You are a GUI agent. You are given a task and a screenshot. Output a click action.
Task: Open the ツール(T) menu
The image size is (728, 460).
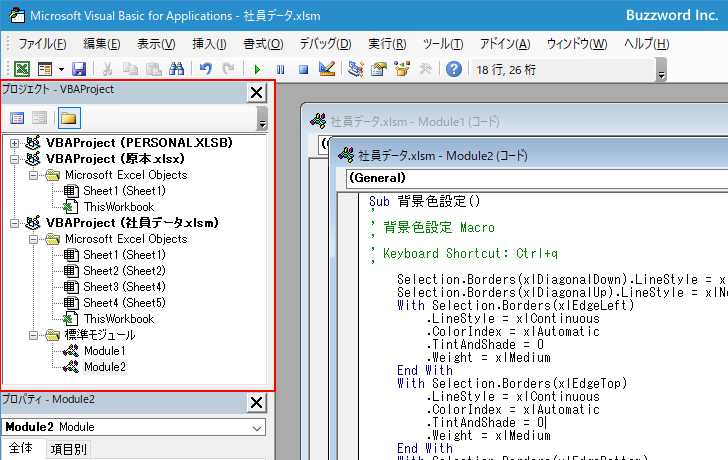[443, 44]
